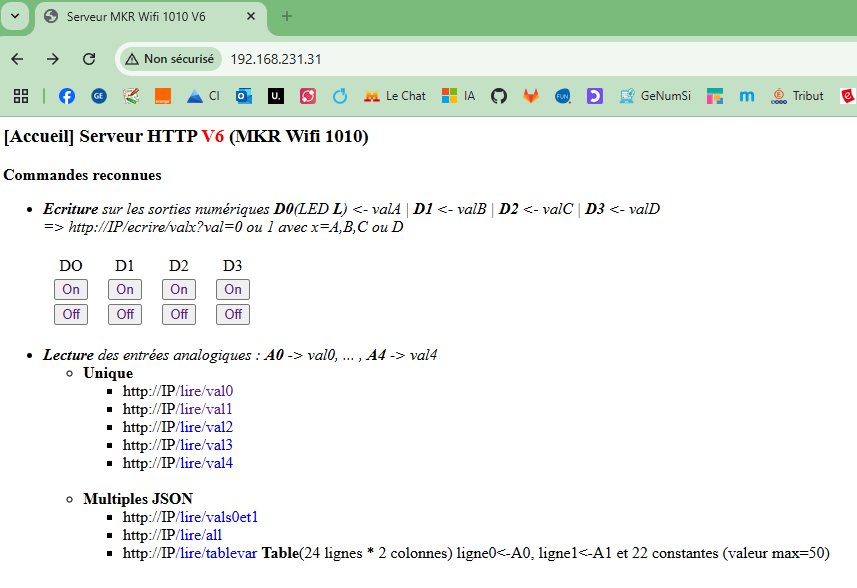This screenshot has width=857, height=588.
Task: Turn Off the D1 output
Action: 125,314
